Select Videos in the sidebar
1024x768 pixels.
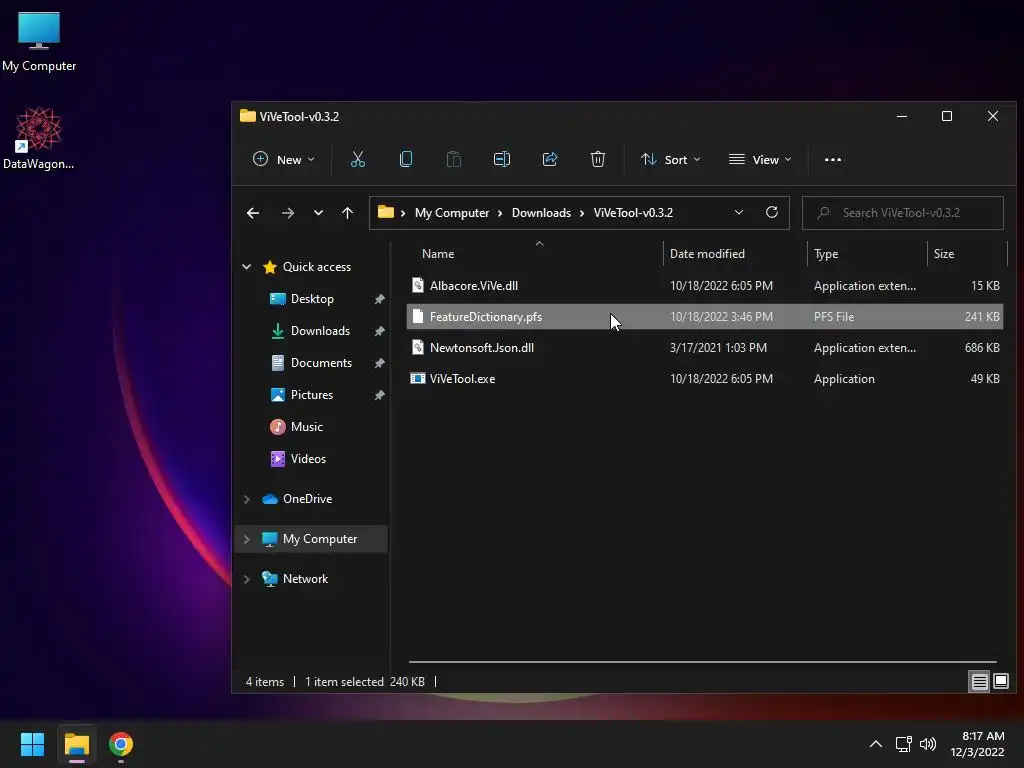(x=308, y=459)
